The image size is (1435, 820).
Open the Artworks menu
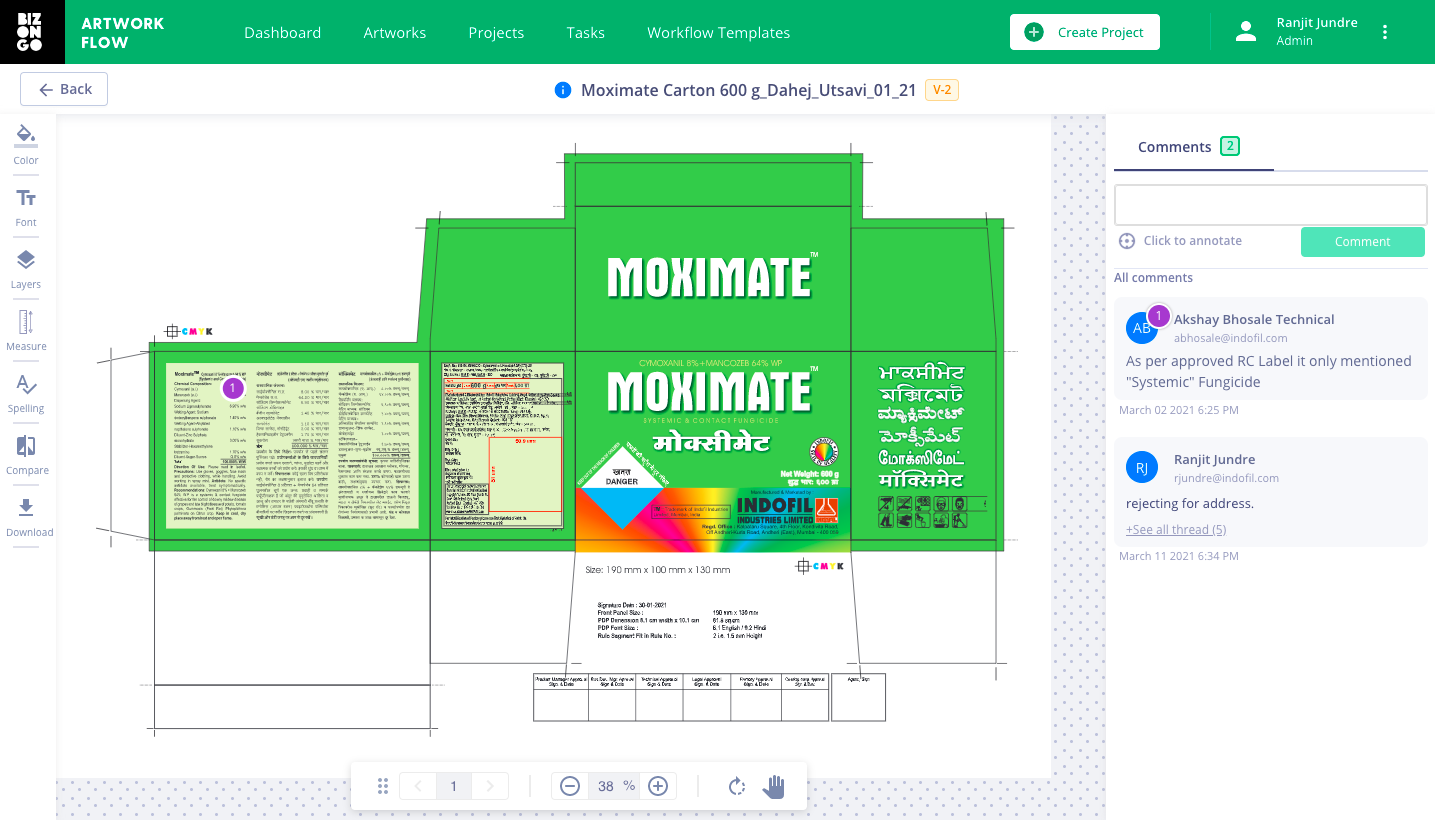coord(395,32)
